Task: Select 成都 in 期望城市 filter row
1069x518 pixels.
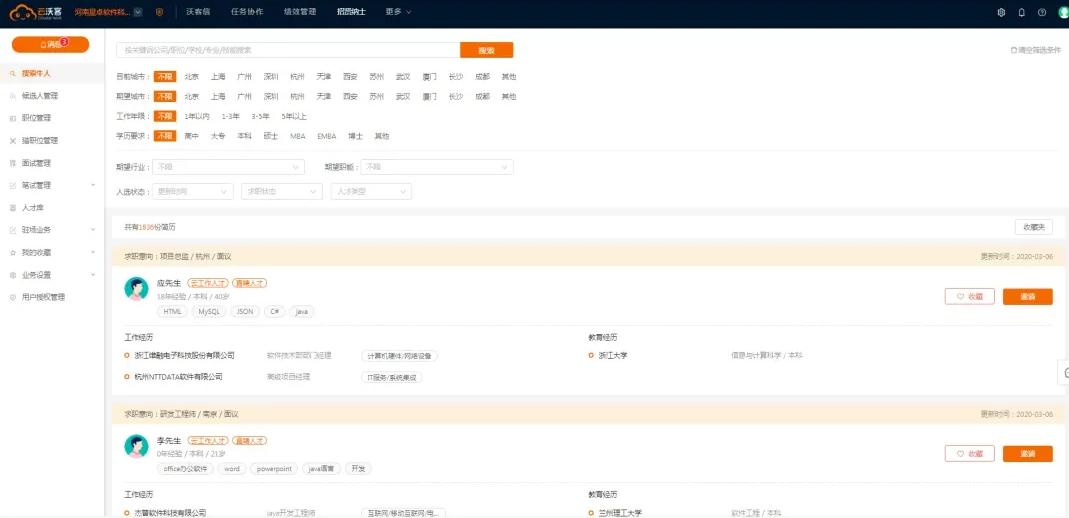Action: (x=482, y=97)
